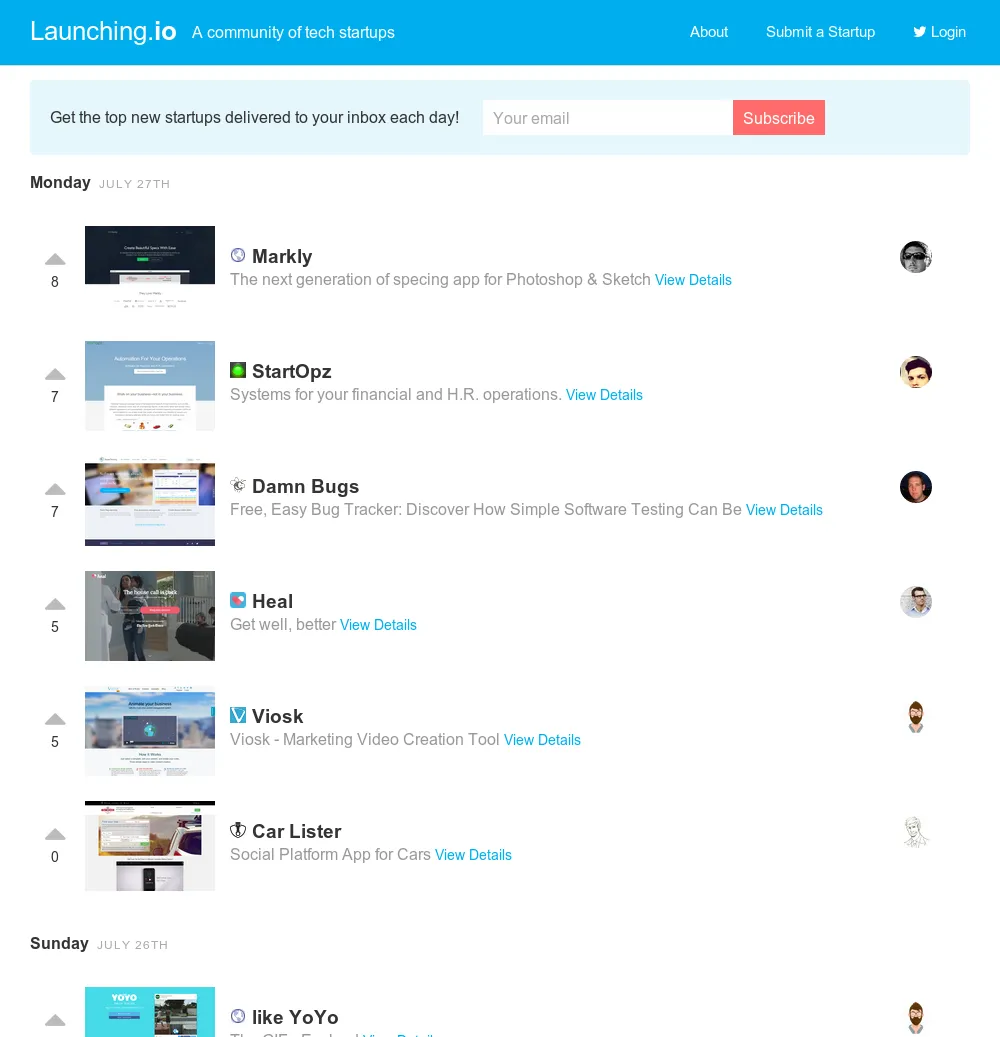Log in with Twitter
This screenshot has width=1000, height=1037.
click(x=940, y=32)
